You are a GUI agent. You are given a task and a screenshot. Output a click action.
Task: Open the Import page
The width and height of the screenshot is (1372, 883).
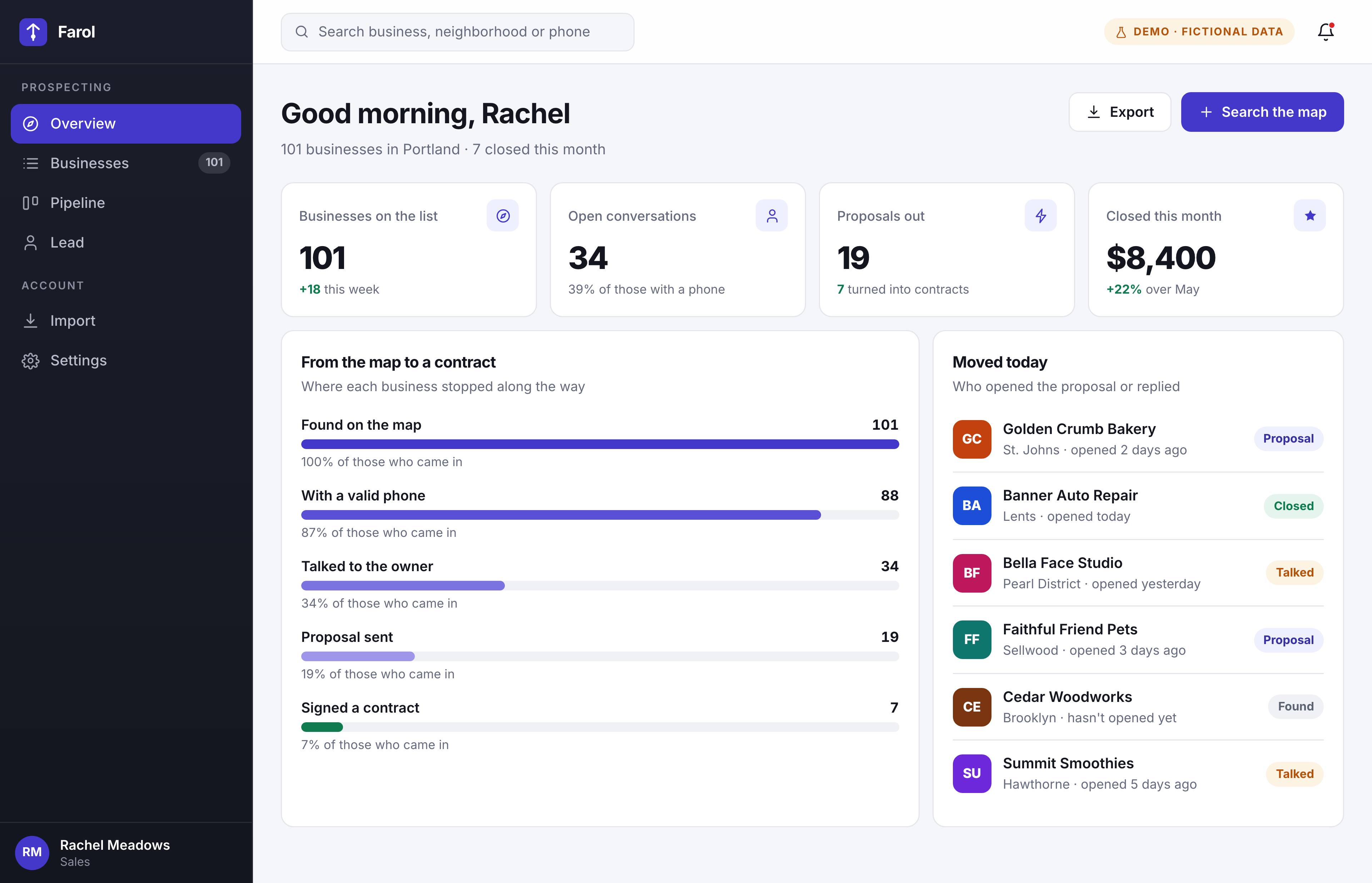125,320
